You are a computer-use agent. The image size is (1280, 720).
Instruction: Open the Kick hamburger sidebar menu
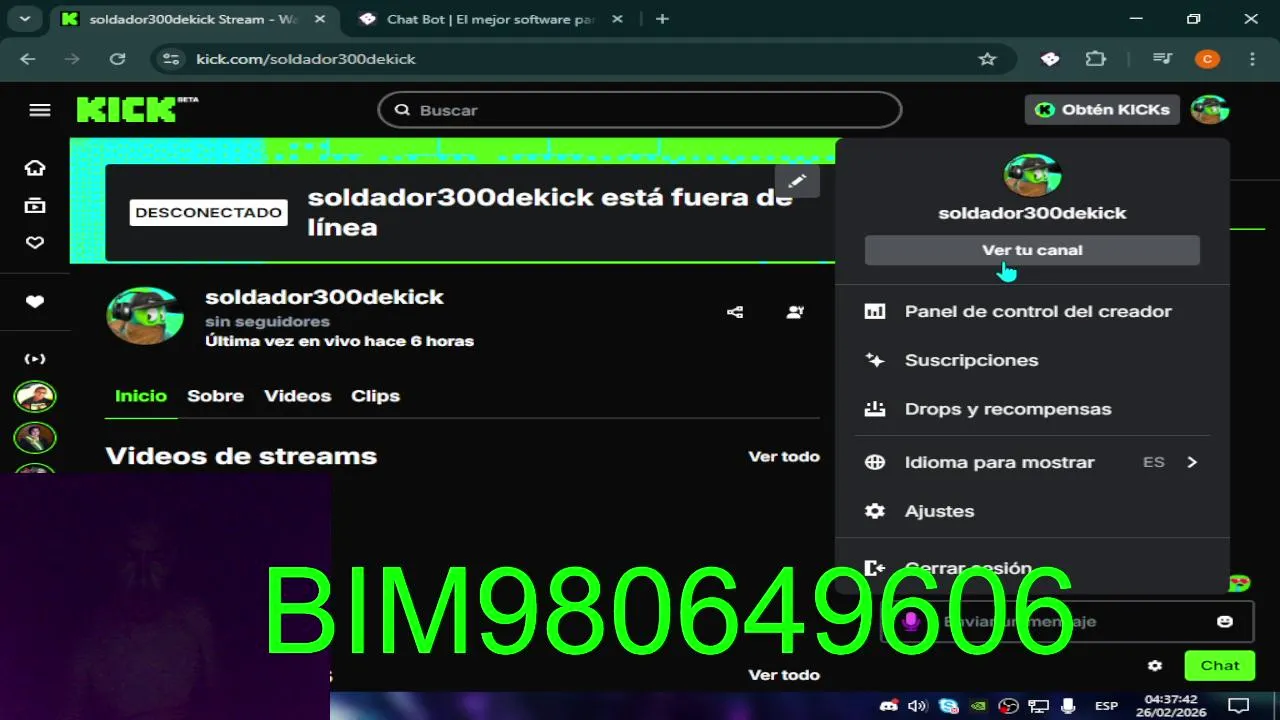40,110
